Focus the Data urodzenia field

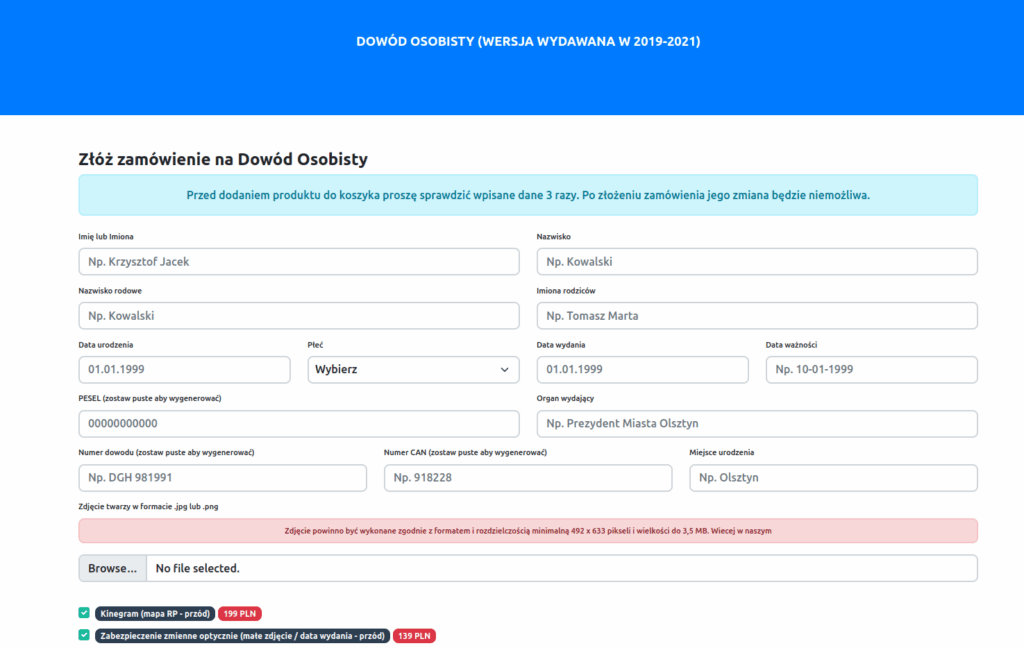click(184, 370)
